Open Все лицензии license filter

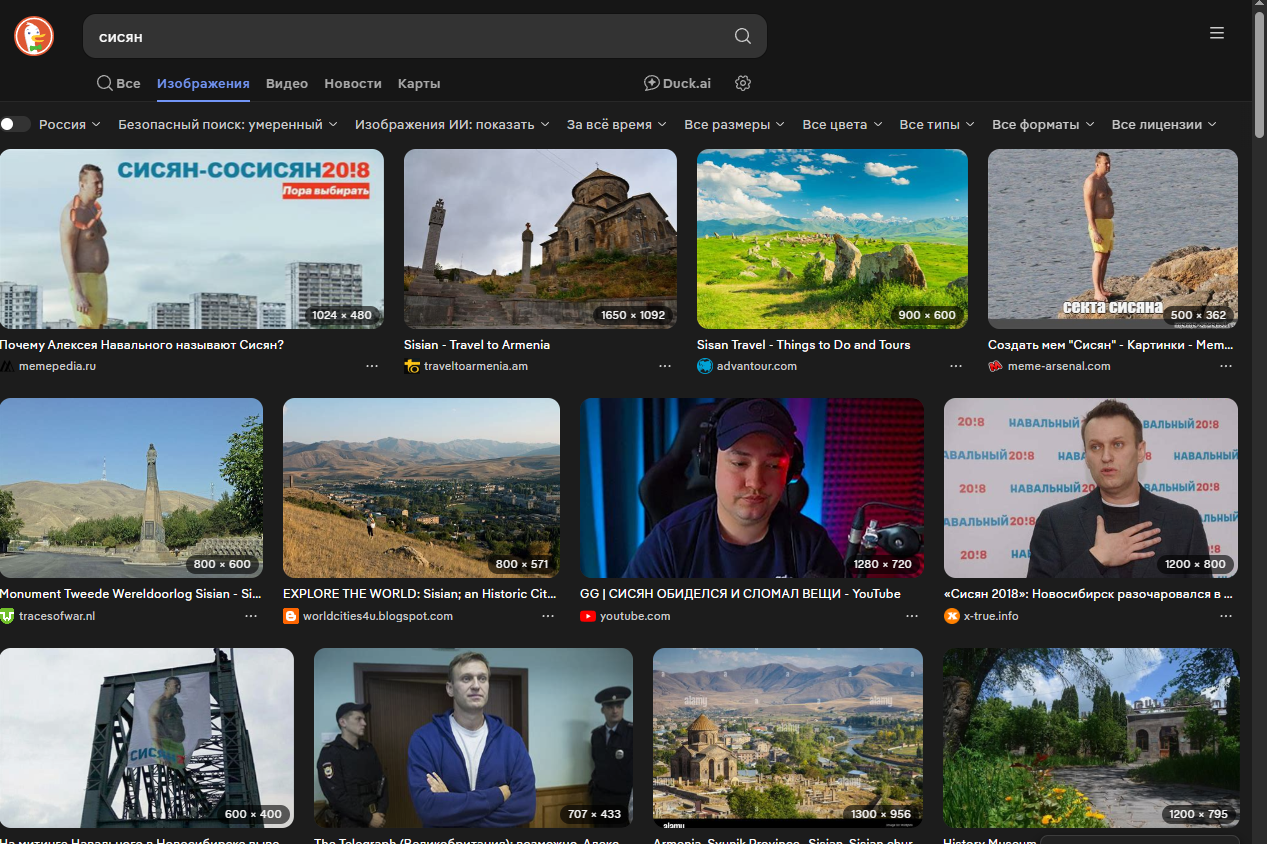click(1164, 124)
